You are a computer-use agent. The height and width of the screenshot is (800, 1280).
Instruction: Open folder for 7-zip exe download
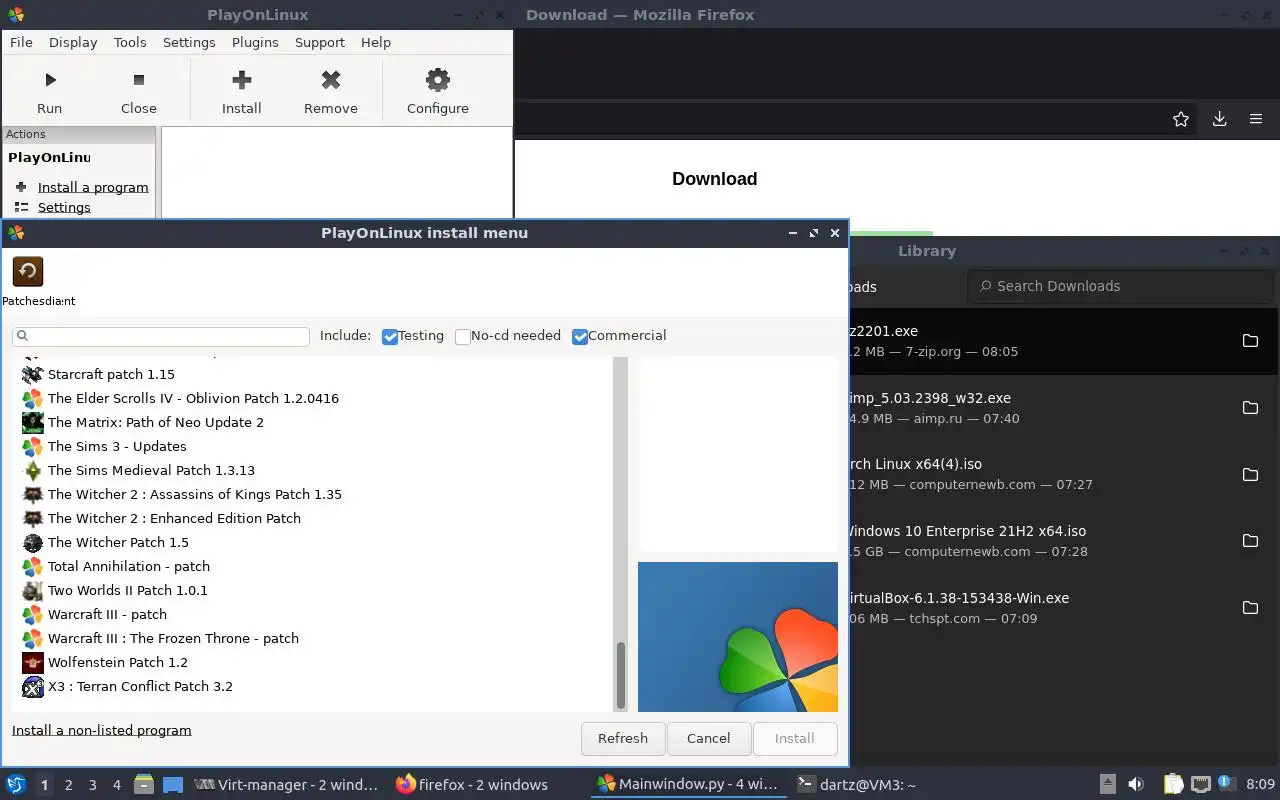(1250, 341)
